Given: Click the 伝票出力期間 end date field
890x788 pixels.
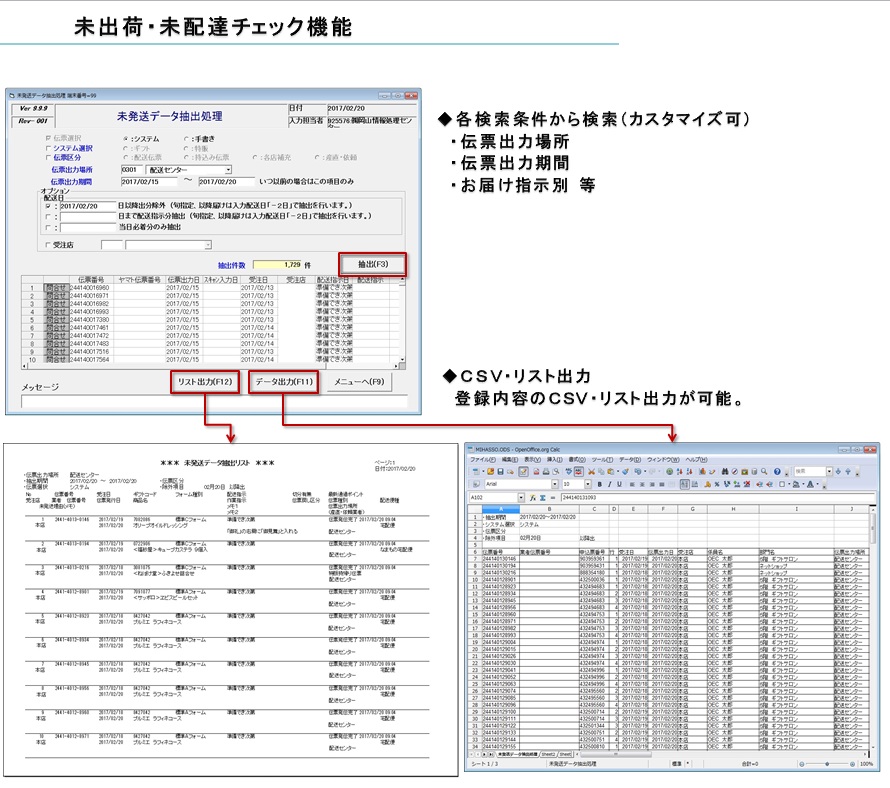Looking at the screenshot, I should coord(227,182).
